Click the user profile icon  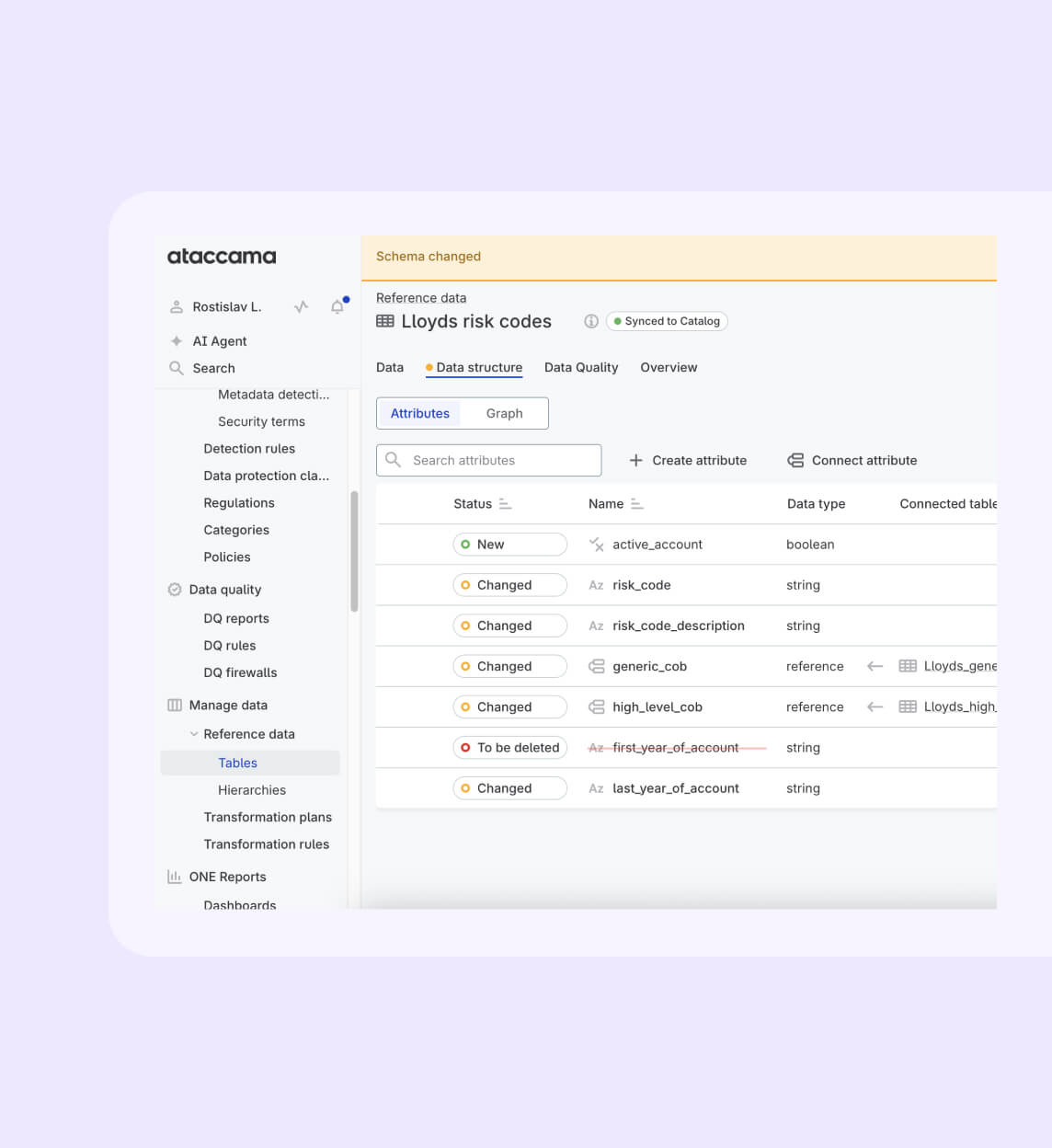(x=177, y=307)
